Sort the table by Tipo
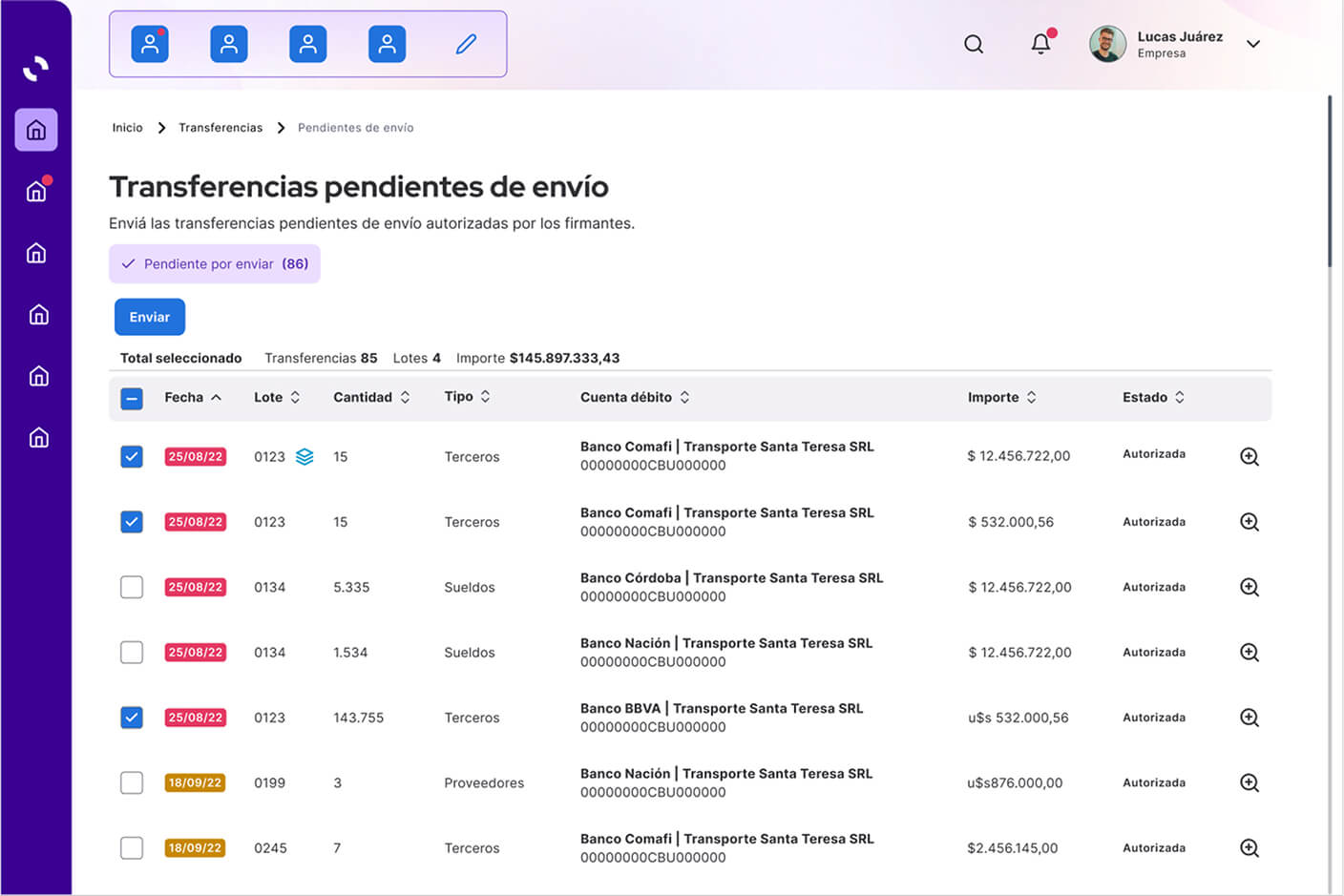Screen dimensions: 1344x896 click(x=467, y=396)
